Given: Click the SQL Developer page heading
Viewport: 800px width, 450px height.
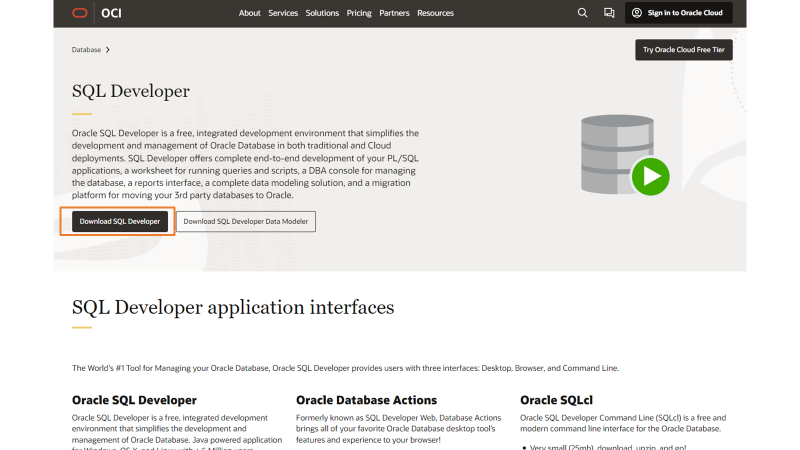Looking at the screenshot, I should (131, 91).
